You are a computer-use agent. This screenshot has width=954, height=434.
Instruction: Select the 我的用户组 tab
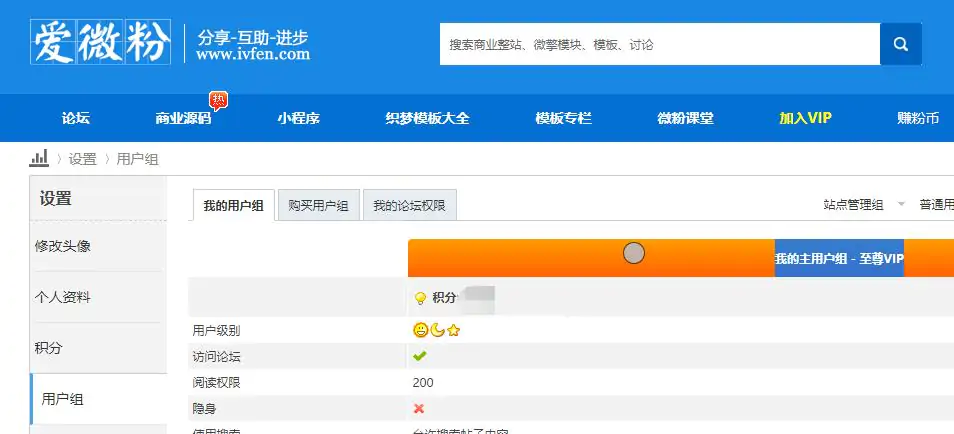pyautogui.click(x=234, y=205)
